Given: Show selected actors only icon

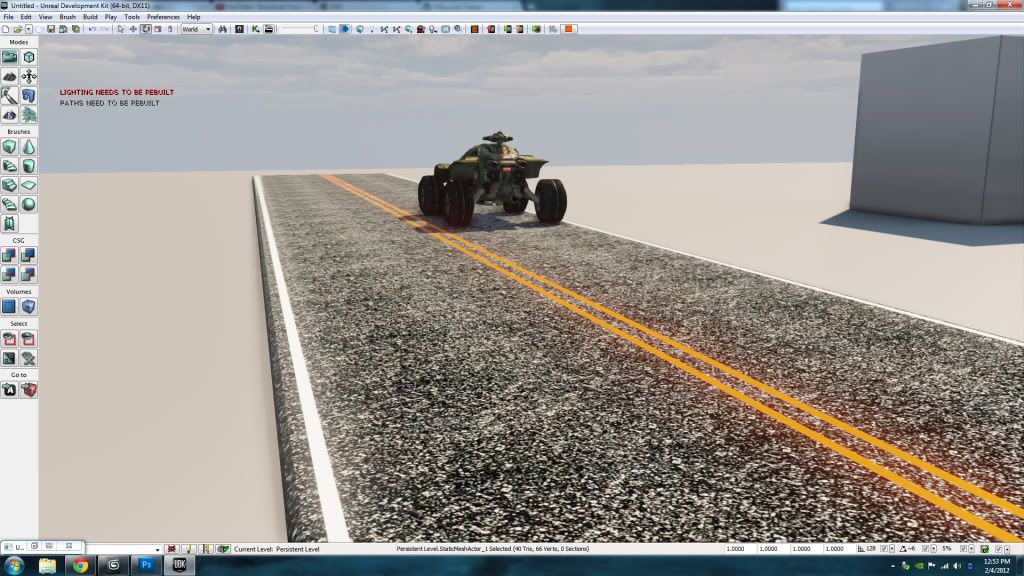Looking at the screenshot, I should [x=9, y=339].
